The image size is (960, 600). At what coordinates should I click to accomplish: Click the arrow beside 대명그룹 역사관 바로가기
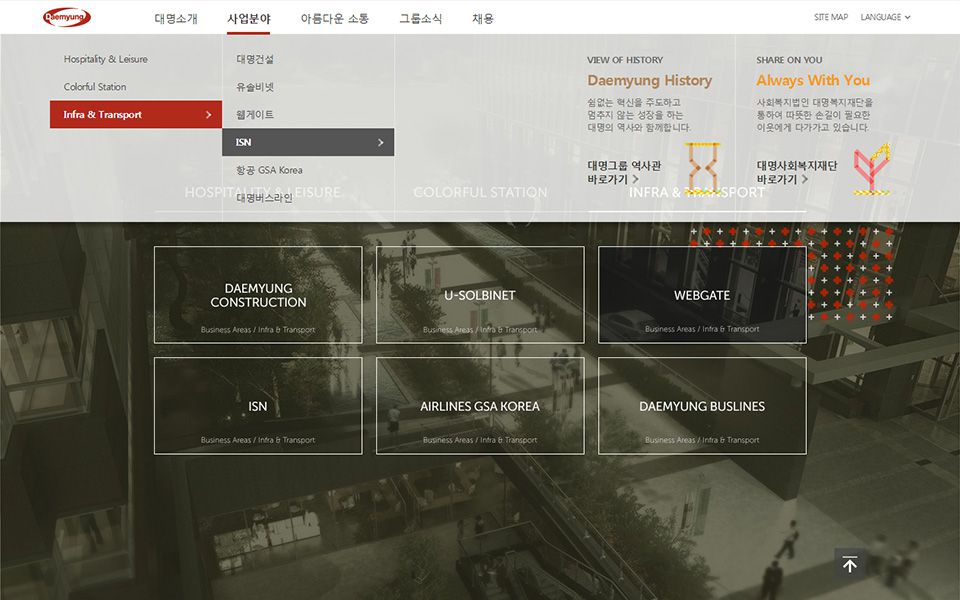[x=636, y=180]
